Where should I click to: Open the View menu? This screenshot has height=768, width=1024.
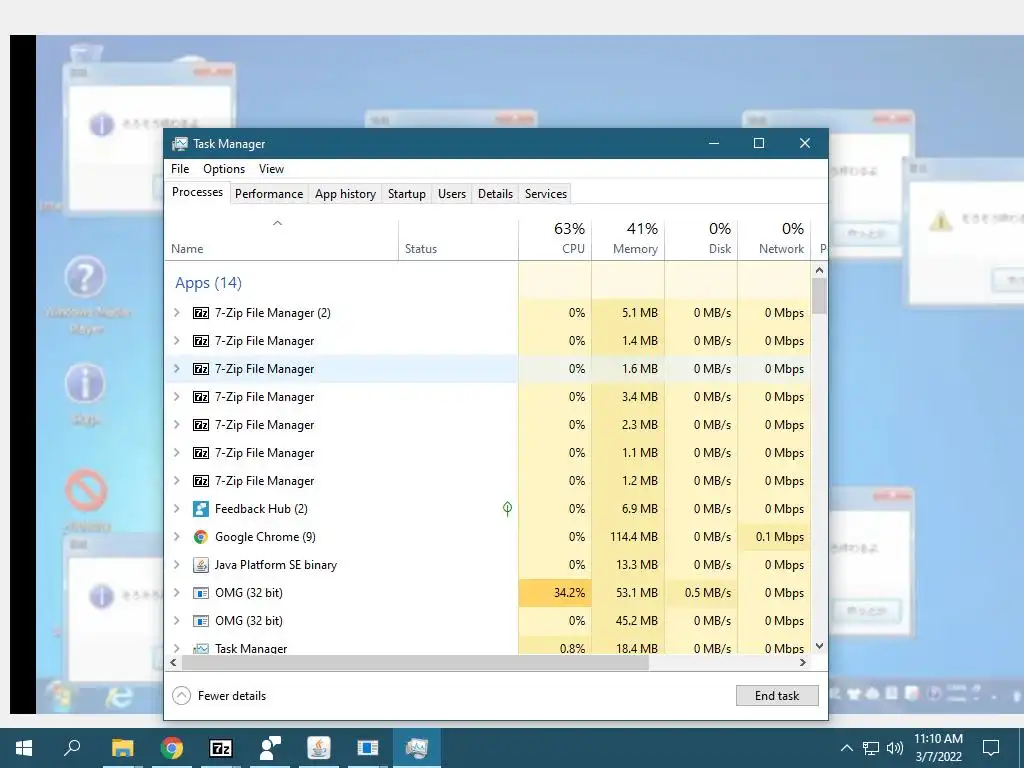[x=271, y=168]
